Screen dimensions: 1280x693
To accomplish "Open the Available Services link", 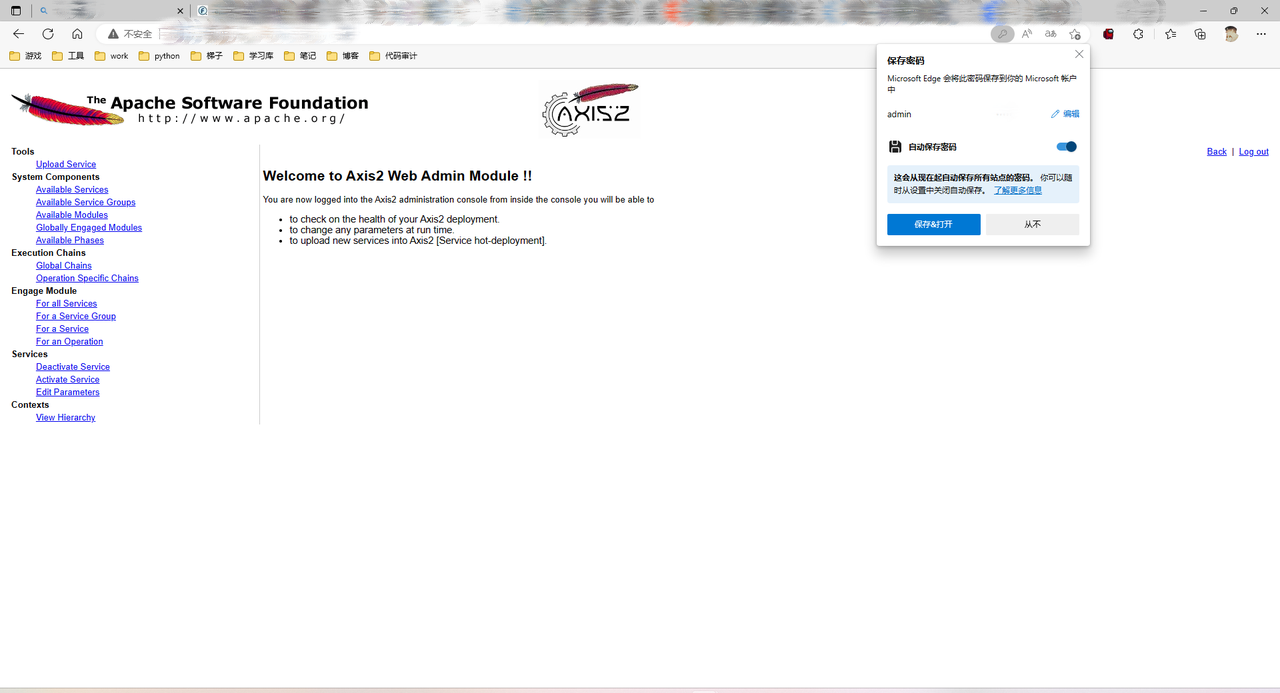I will click(72, 190).
